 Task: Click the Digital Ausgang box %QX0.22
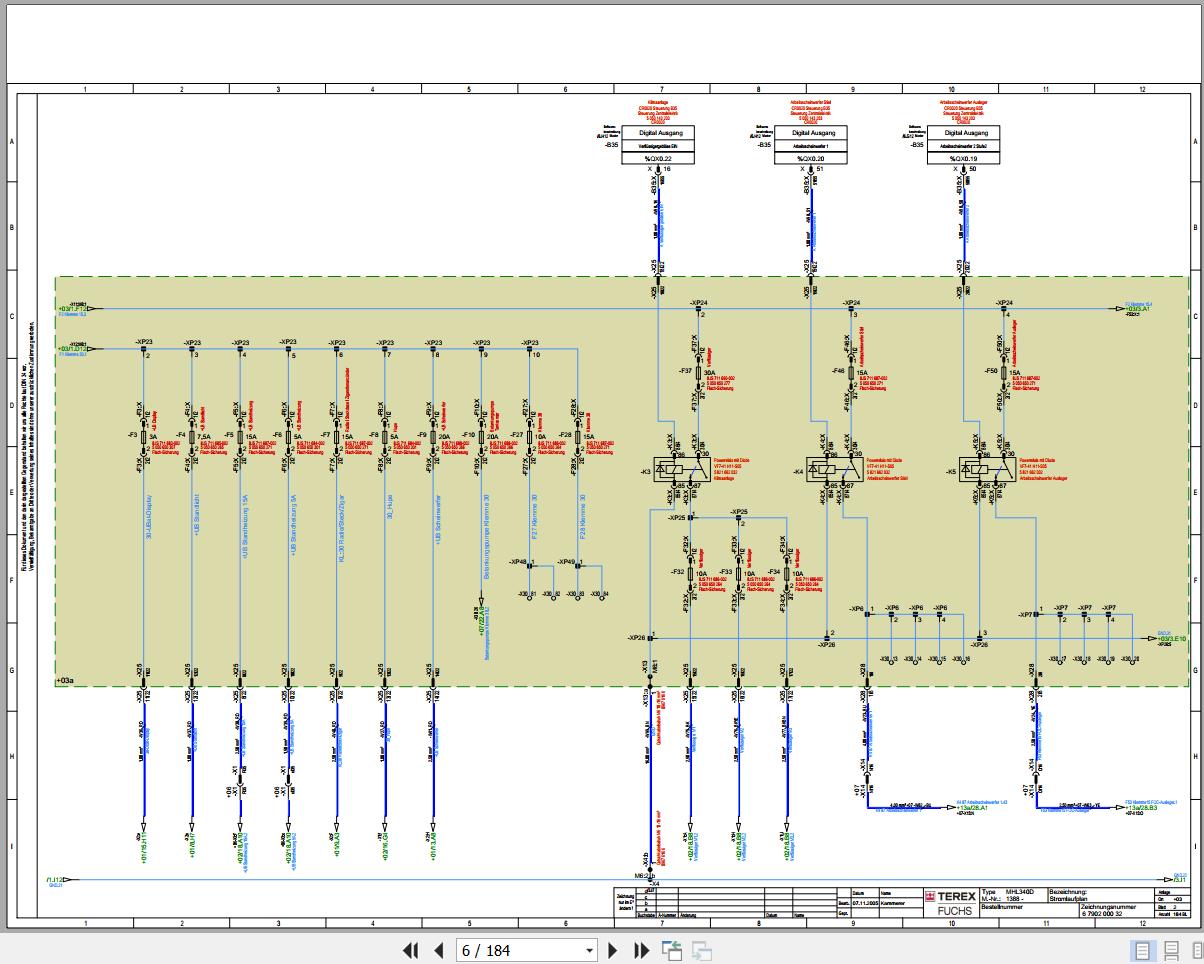pyautogui.click(x=657, y=145)
